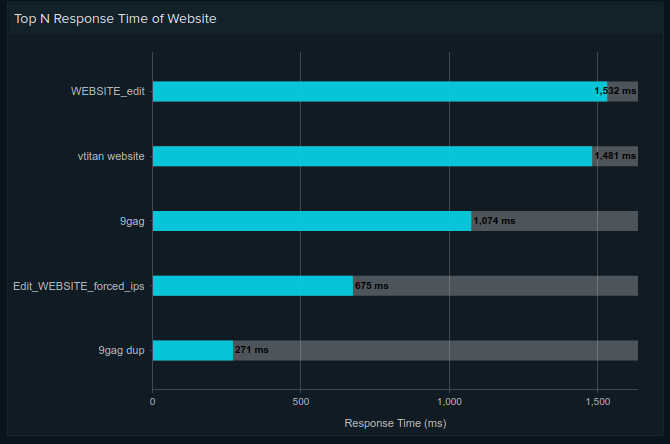
Task: Click the 675 ms value label
Action: 371,286
